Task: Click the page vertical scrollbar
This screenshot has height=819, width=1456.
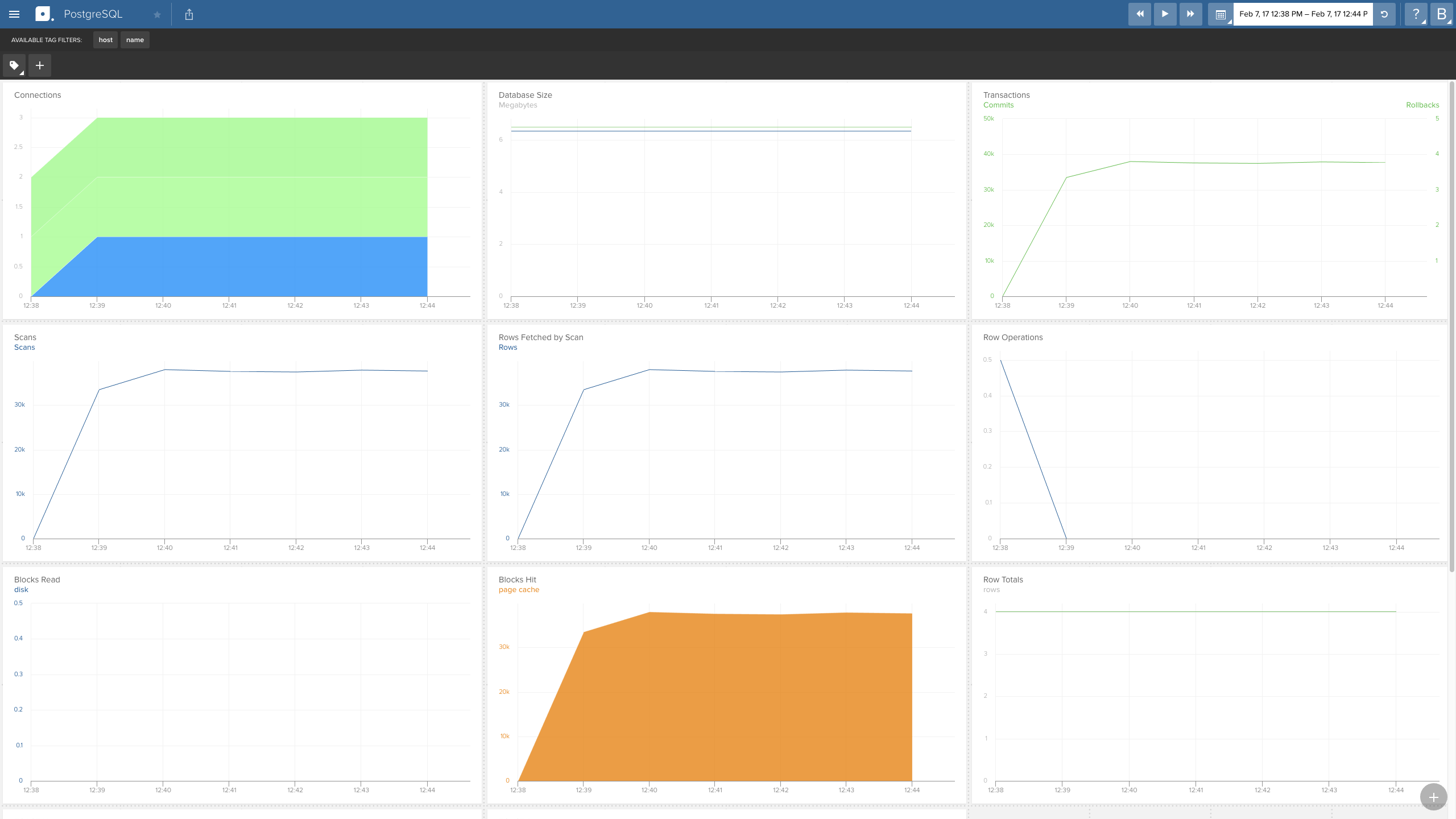Action: [1451, 327]
